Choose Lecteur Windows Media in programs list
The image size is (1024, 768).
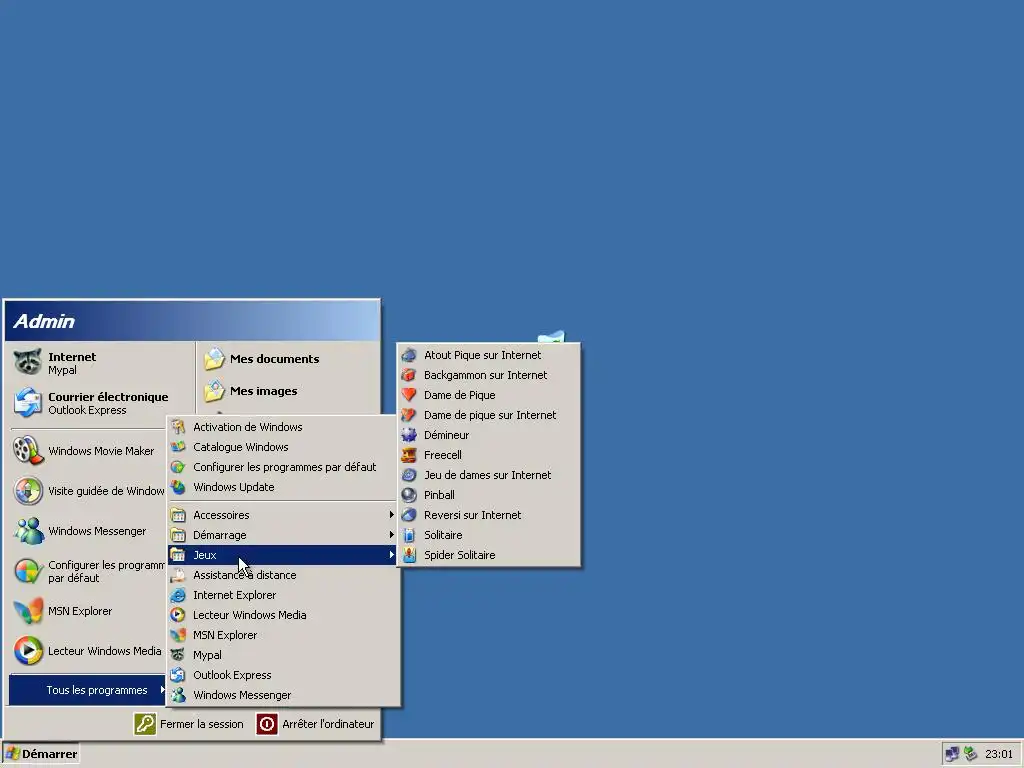(x=282, y=615)
